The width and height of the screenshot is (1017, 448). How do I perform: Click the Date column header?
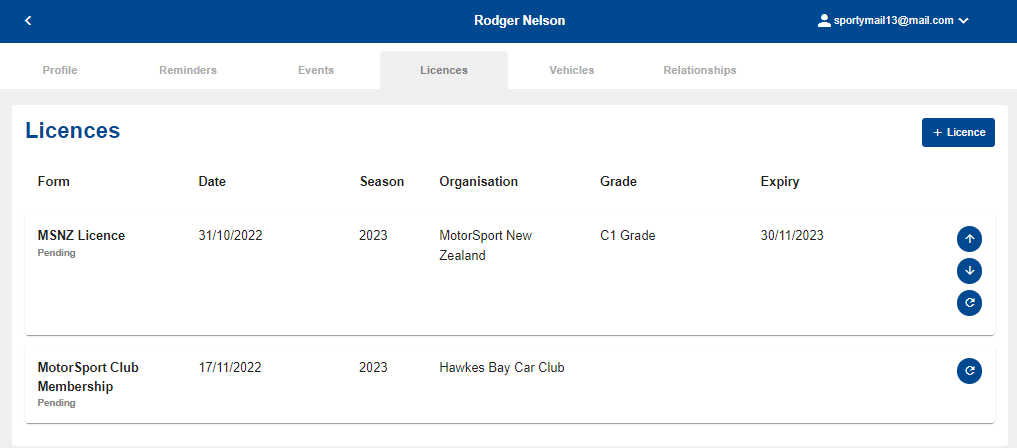[x=212, y=182]
